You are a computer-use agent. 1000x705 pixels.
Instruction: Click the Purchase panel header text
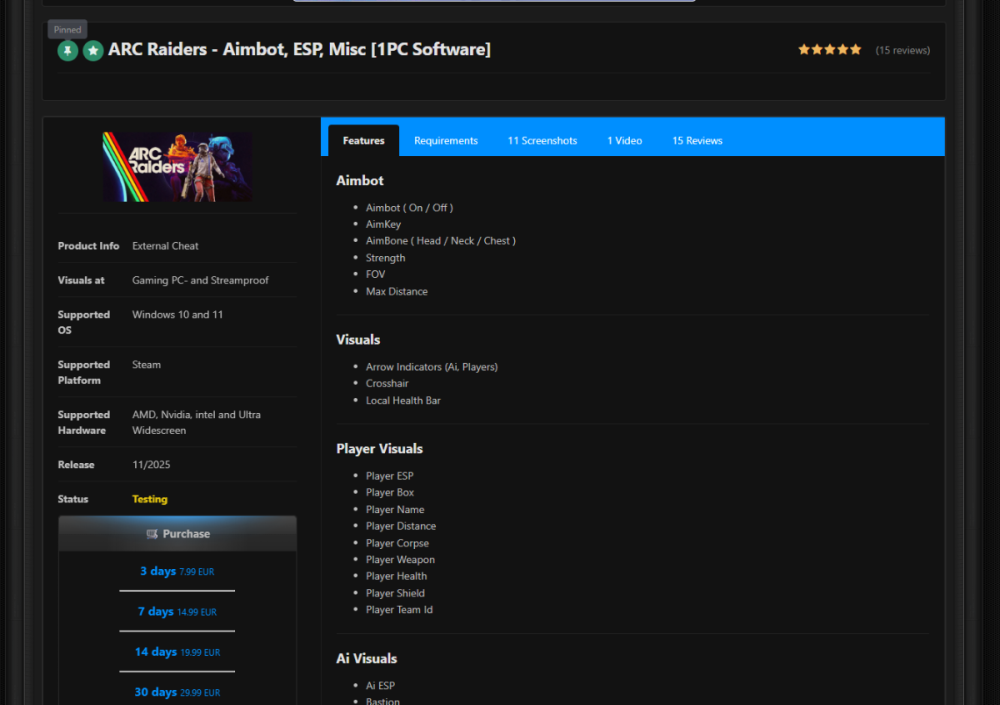coord(186,534)
